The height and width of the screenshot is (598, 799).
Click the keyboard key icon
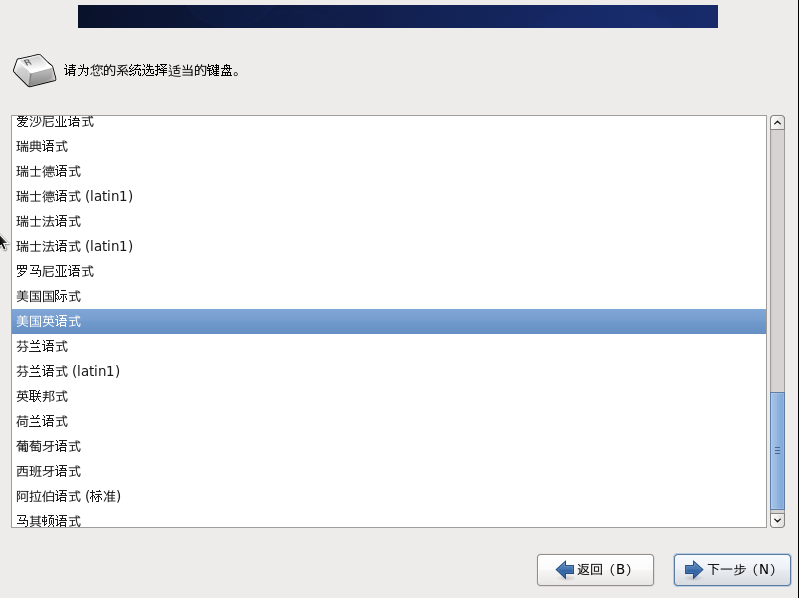(x=35, y=70)
